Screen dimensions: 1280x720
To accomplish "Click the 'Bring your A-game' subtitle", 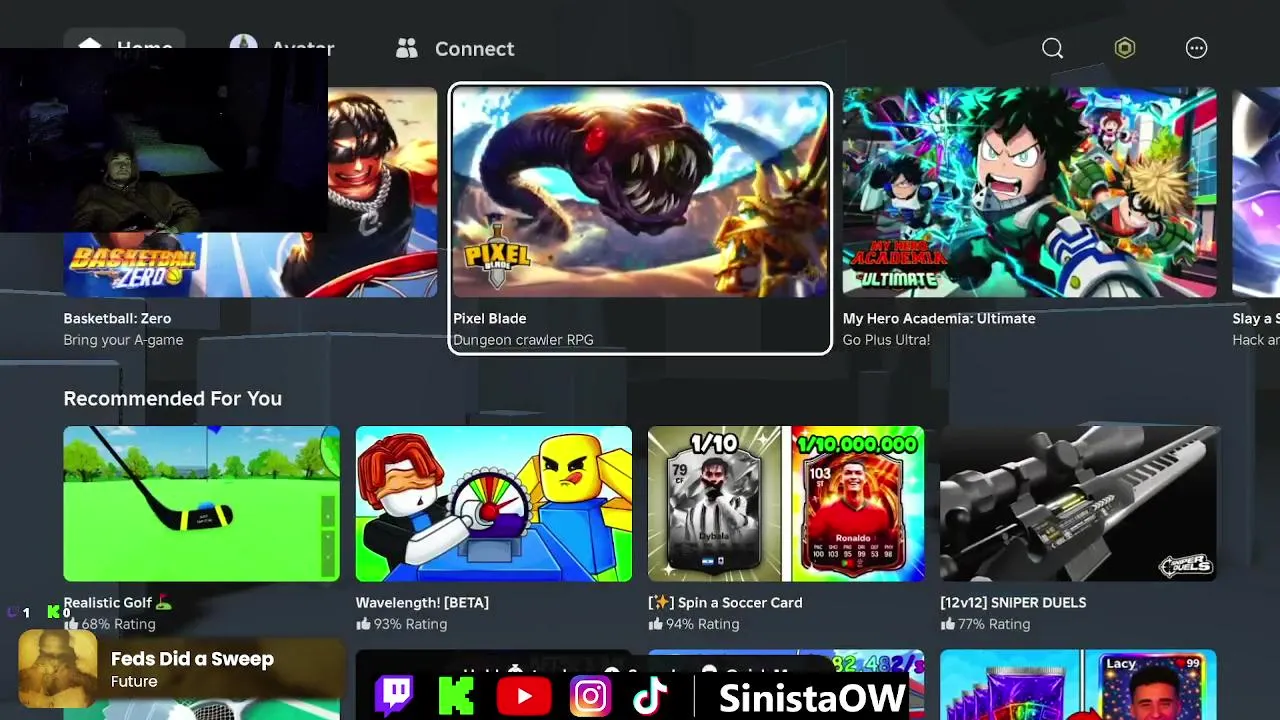I will pyautogui.click(x=123, y=340).
